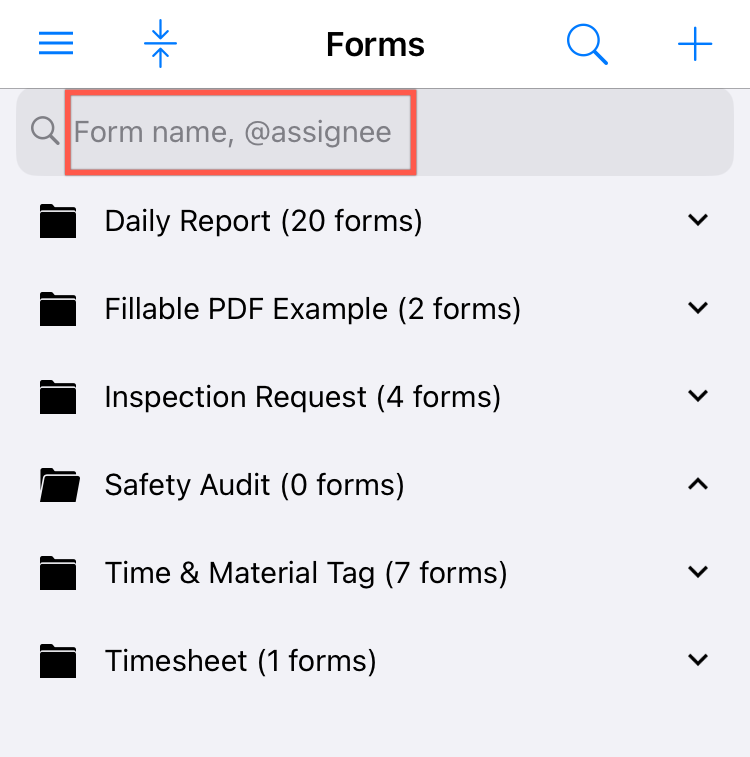Tap the open Safety Audit folder icon
Image resolution: width=750 pixels, height=757 pixels.
tap(59, 485)
